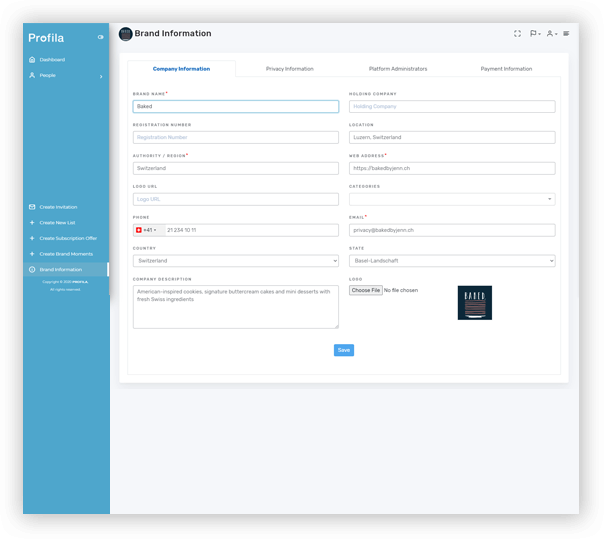Open the Platform Administrators tab
604x539 pixels.
coord(398,69)
